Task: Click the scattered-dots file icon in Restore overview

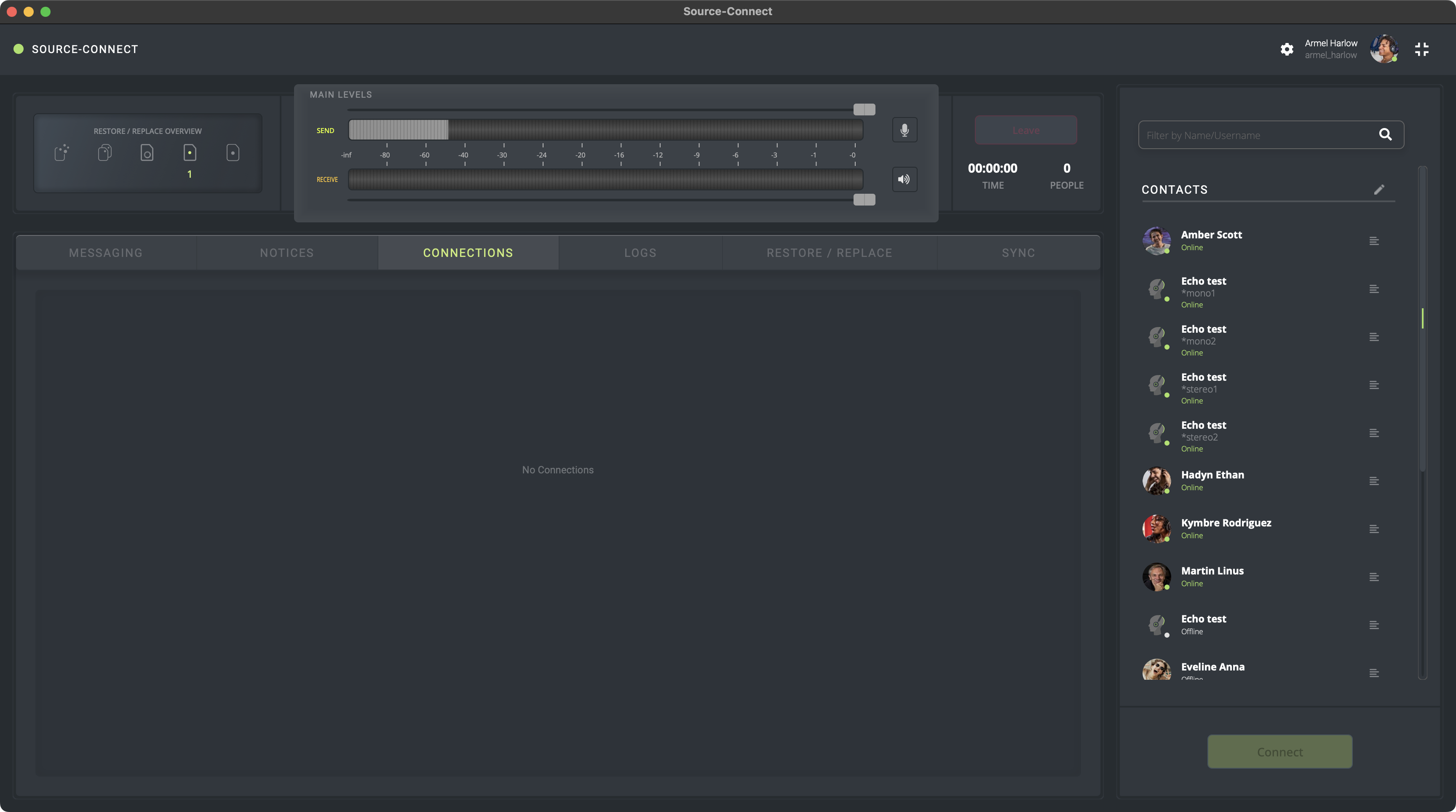Action: point(62,152)
